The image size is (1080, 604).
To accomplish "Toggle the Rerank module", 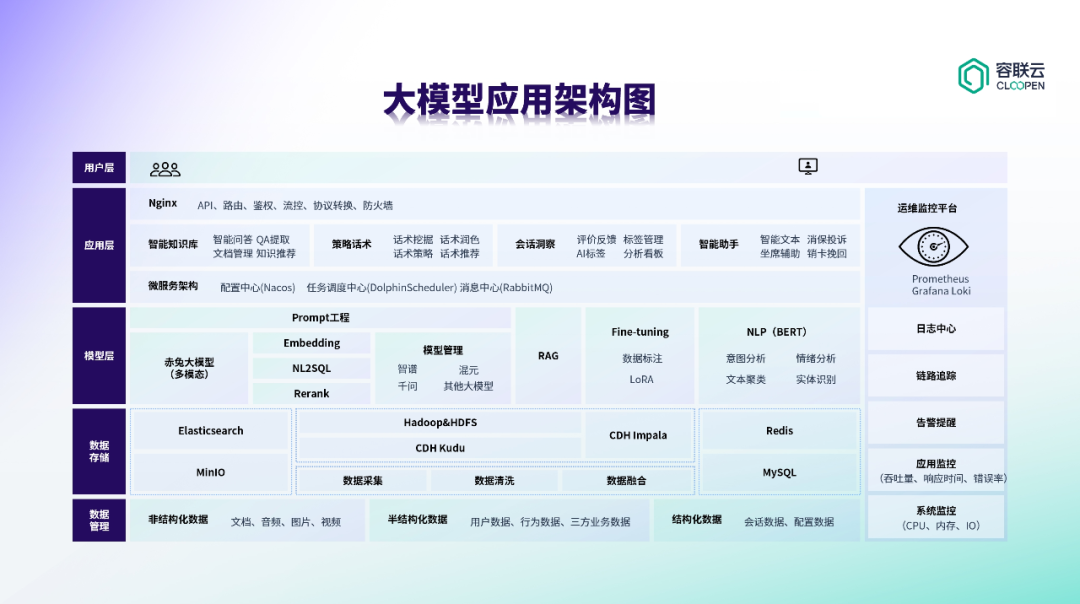I will (x=311, y=393).
